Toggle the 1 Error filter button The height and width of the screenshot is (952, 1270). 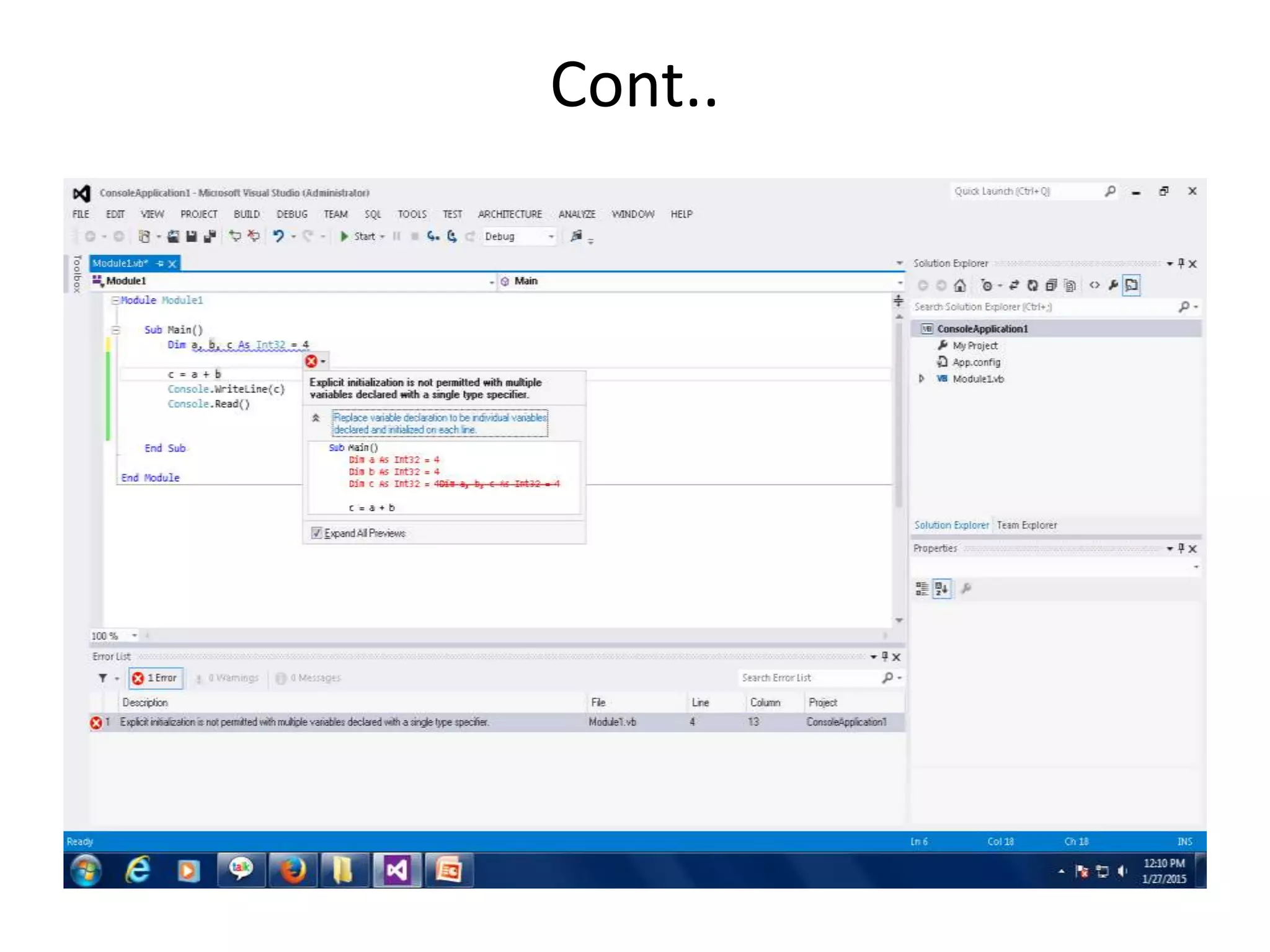click(156, 678)
